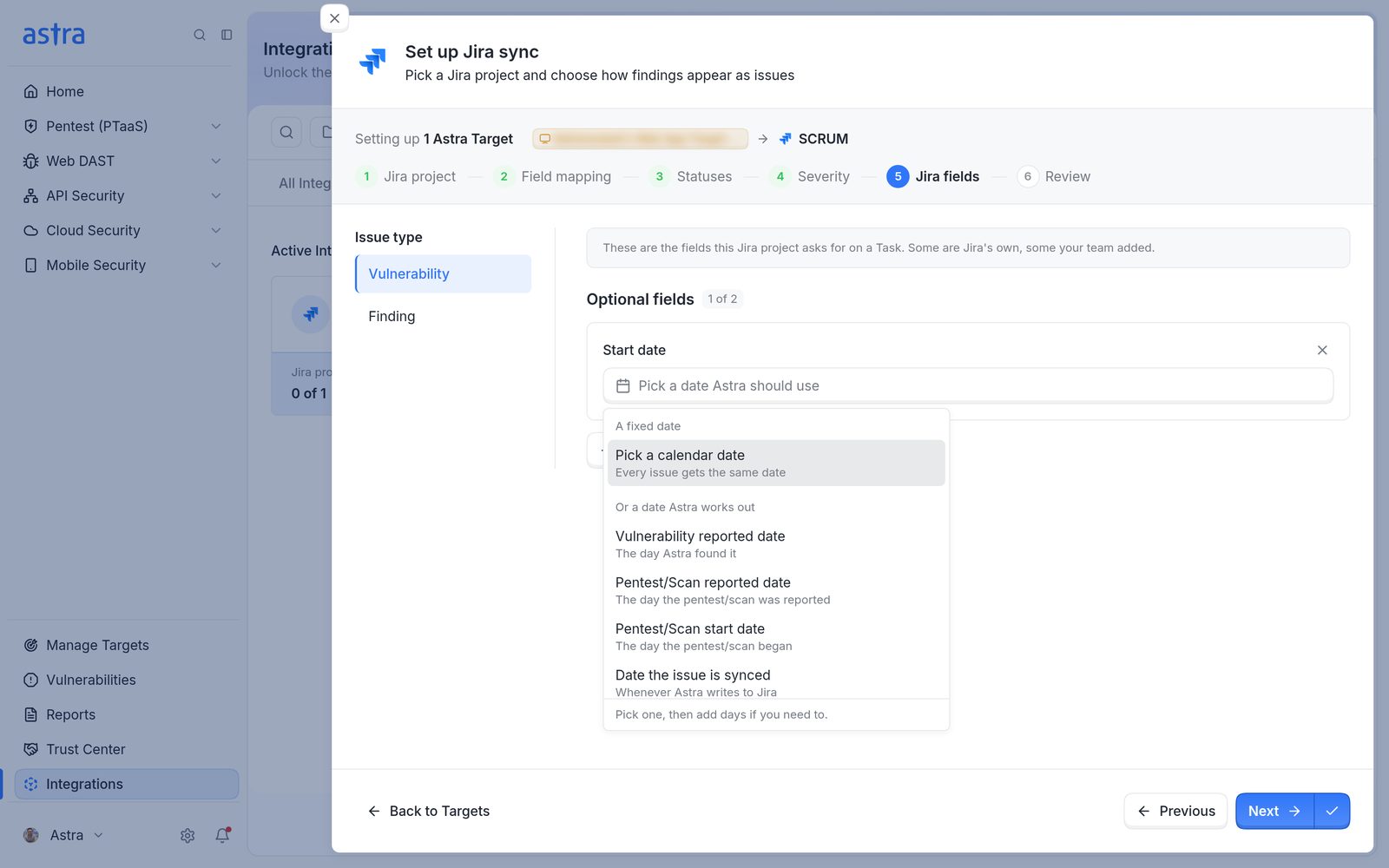Collapse the sidebar panel icon

click(x=227, y=35)
